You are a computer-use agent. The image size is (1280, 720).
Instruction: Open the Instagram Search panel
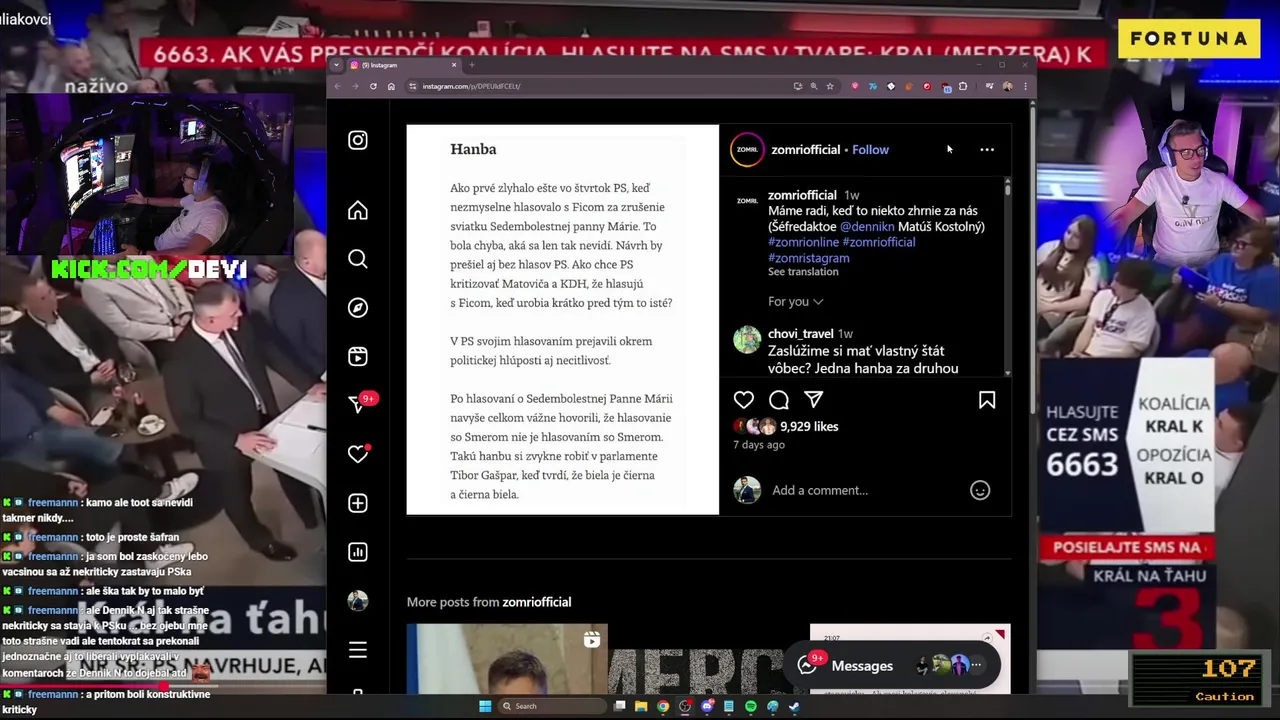click(358, 259)
